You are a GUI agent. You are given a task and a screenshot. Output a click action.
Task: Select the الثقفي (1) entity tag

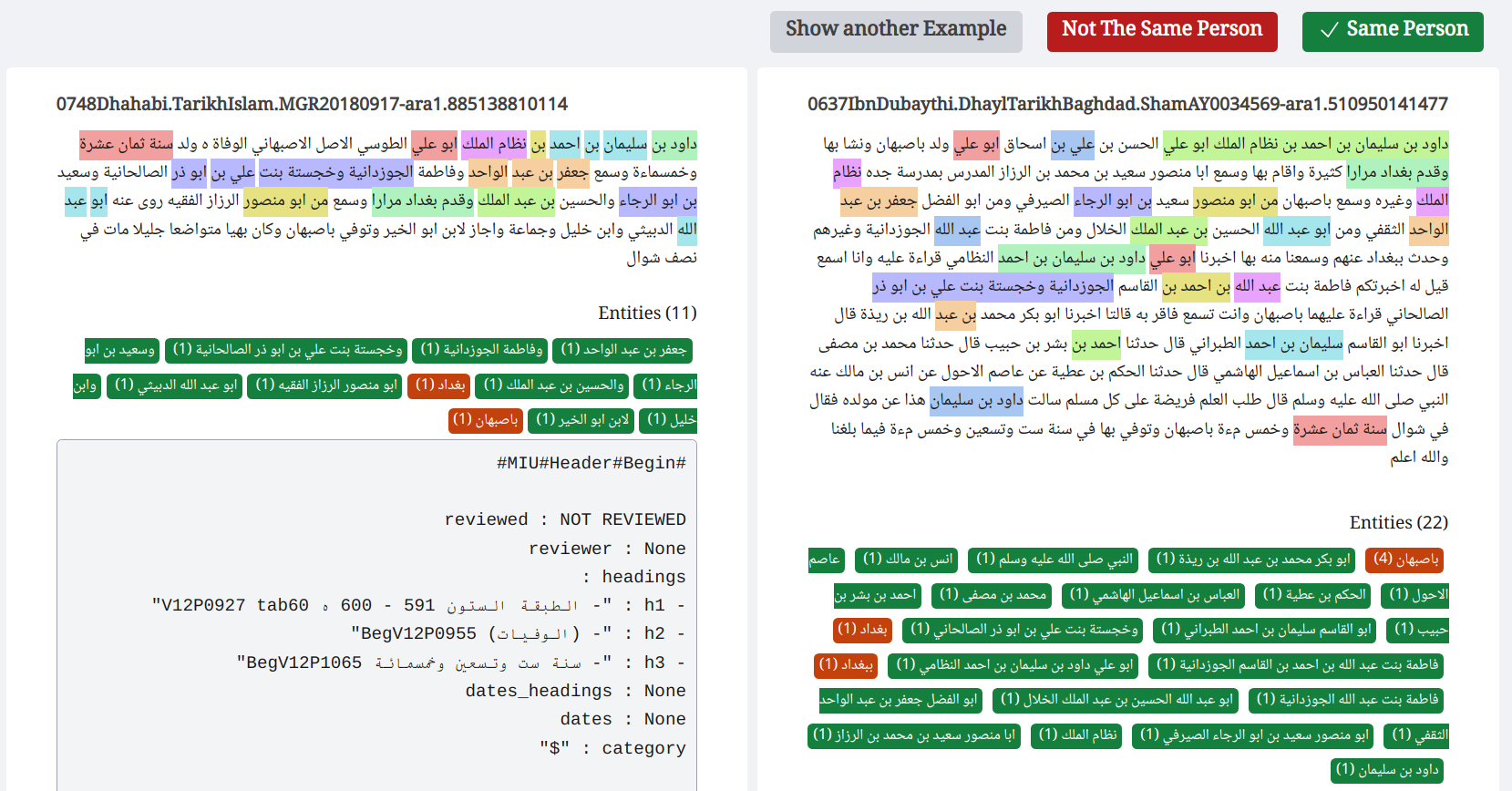[1416, 734]
